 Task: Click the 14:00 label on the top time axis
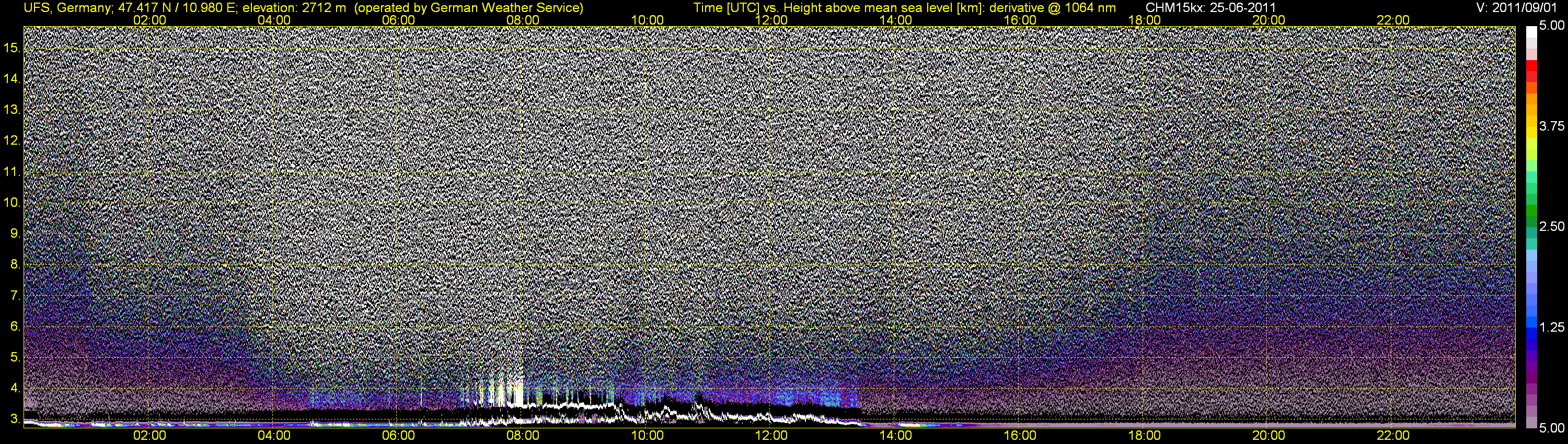[x=896, y=20]
